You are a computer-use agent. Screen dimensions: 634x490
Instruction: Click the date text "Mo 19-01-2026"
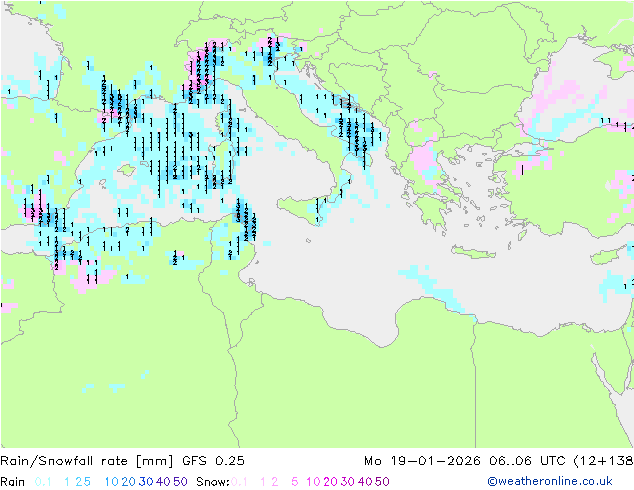click(422, 461)
